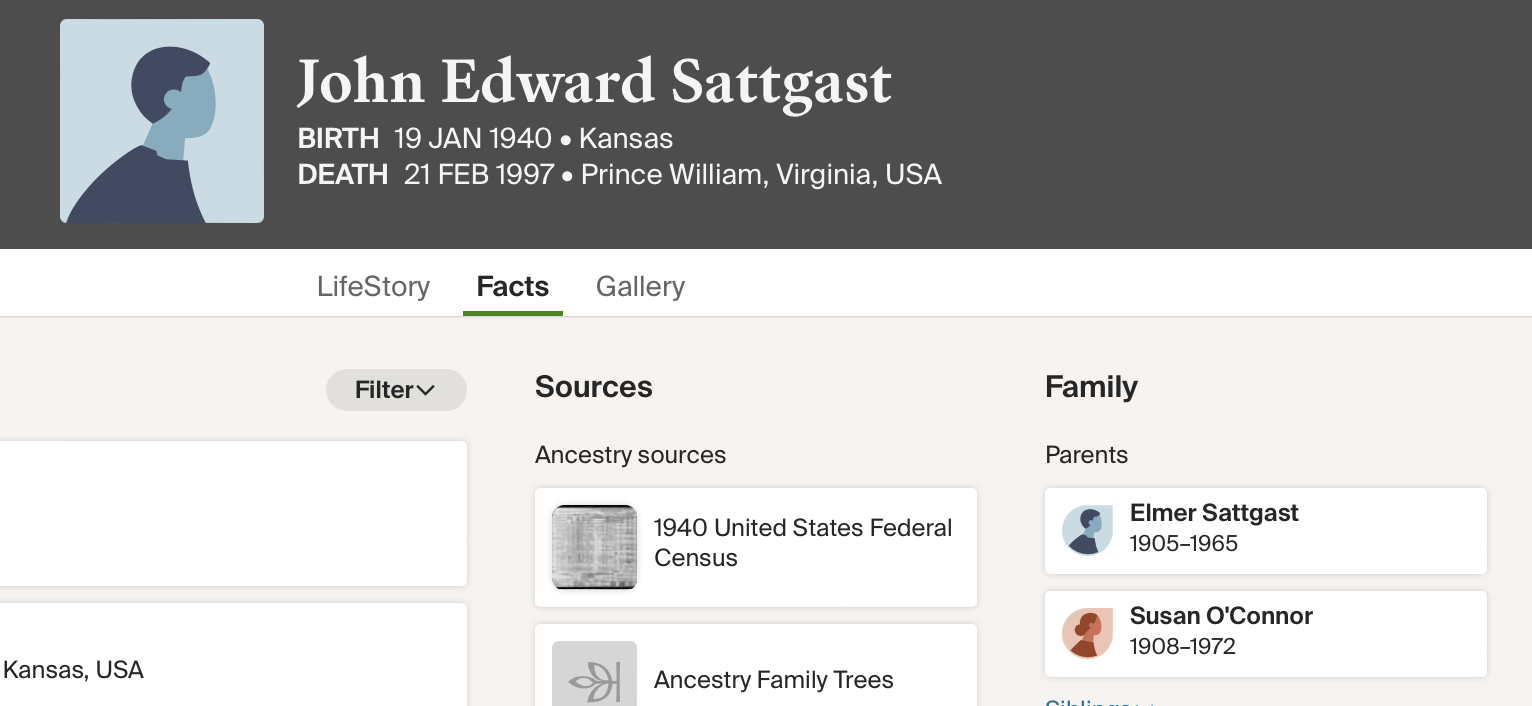The image size is (1532, 706).
Task: Click the Sources section heading
Action: [593, 387]
